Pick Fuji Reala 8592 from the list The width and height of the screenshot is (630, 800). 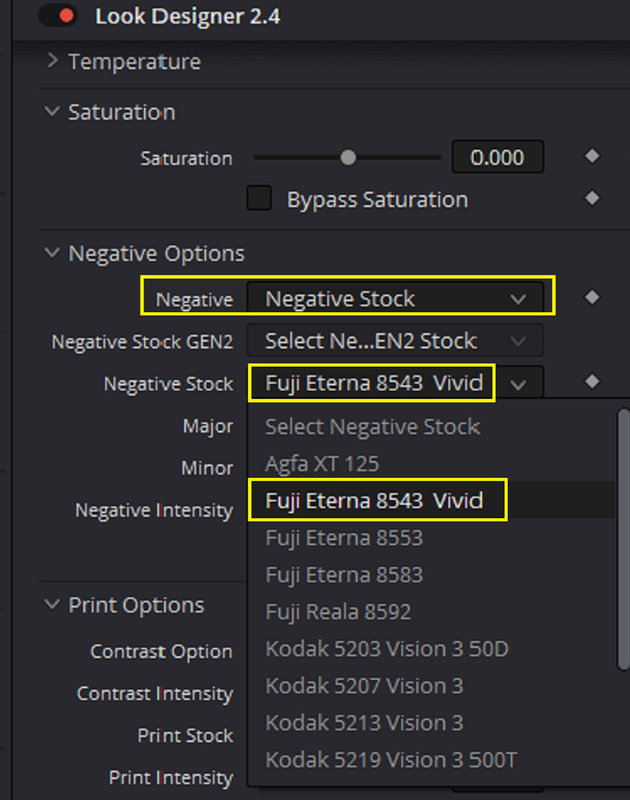tap(338, 612)
